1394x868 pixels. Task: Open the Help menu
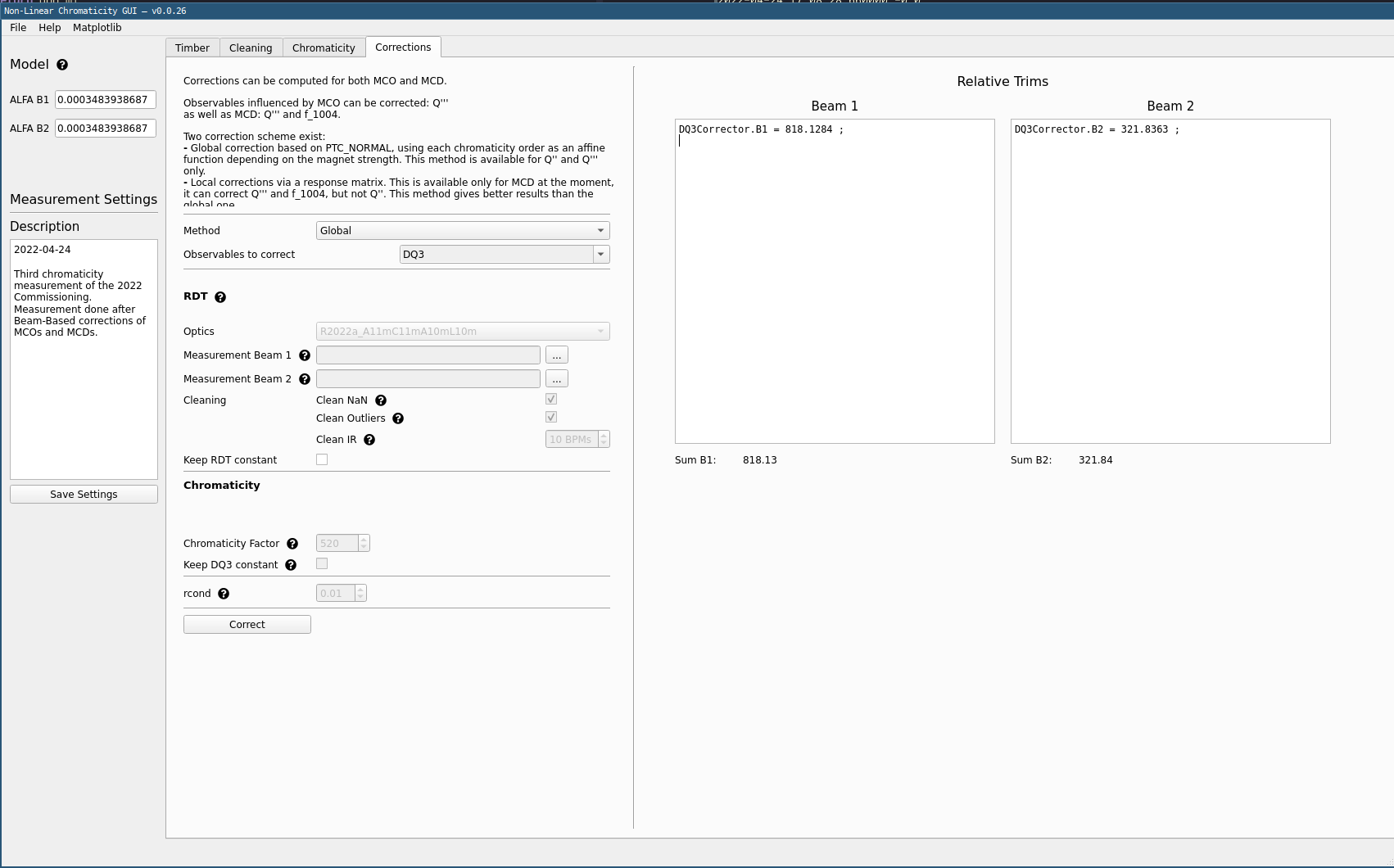50,28
